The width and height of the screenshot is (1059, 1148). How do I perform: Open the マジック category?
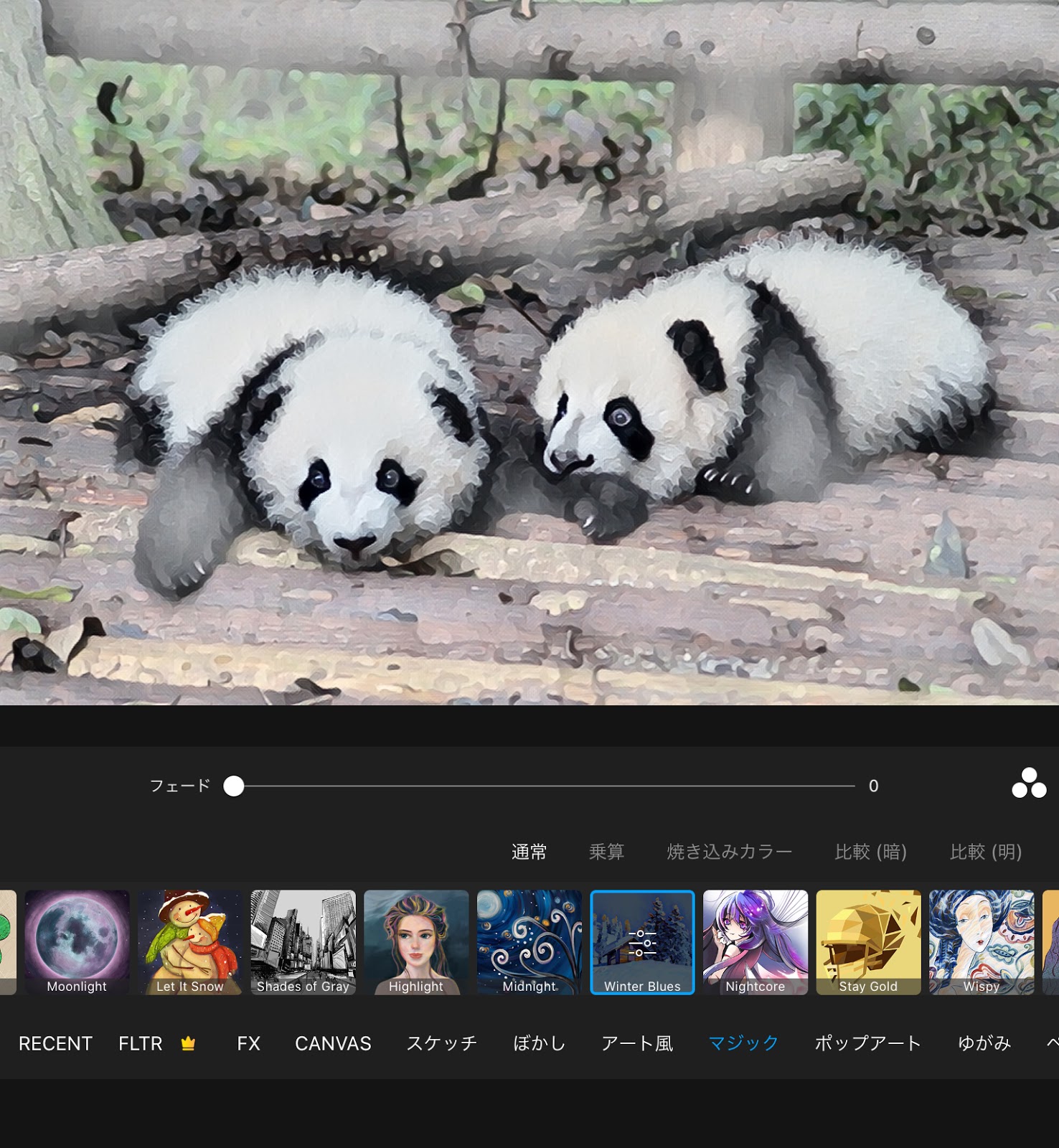[x=744, y=1043]
